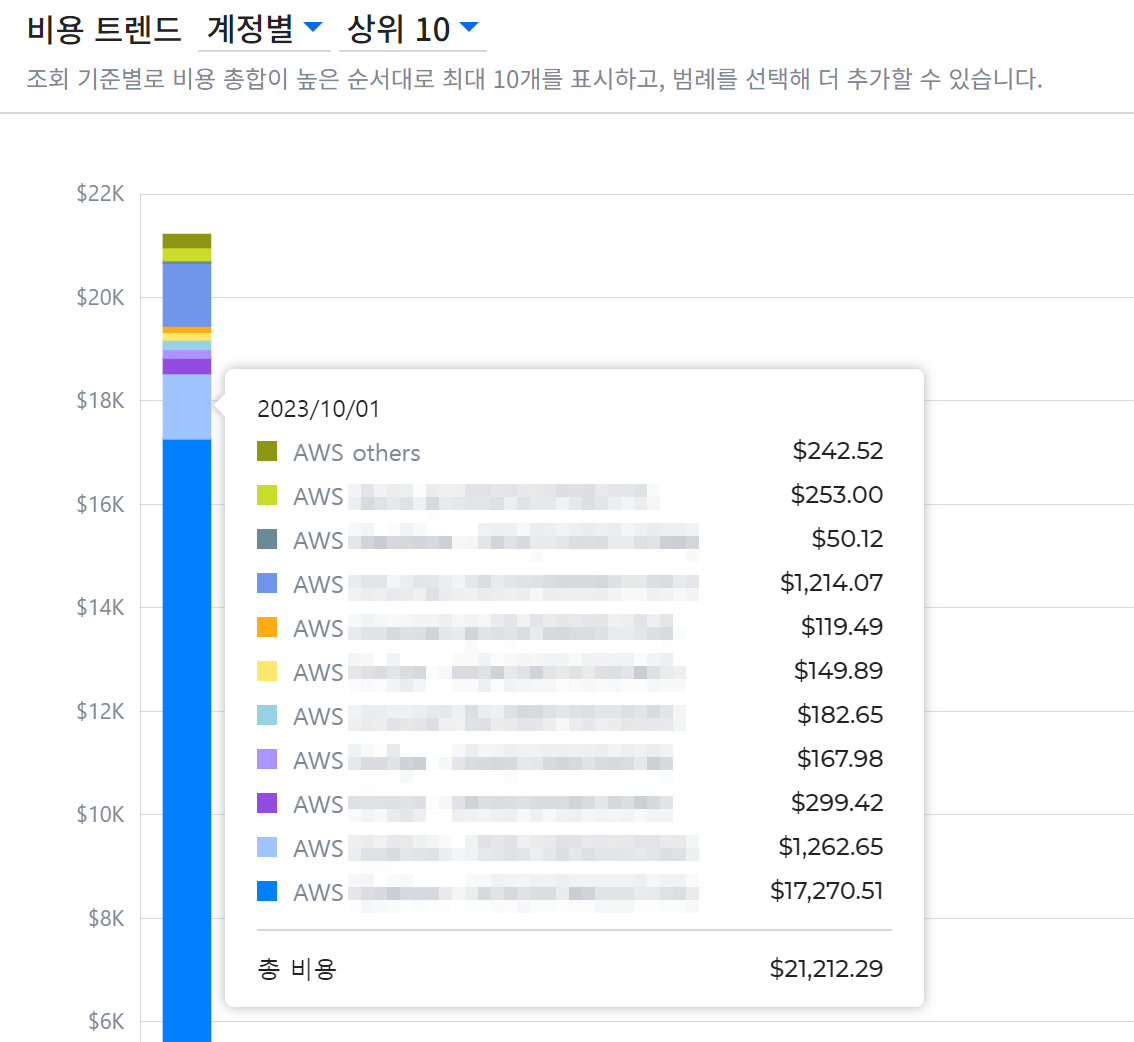The width and height of the screenshot is (1134, 1042).
Task: Select the olive segment at top of bar
Action: [x=186, y=240]
